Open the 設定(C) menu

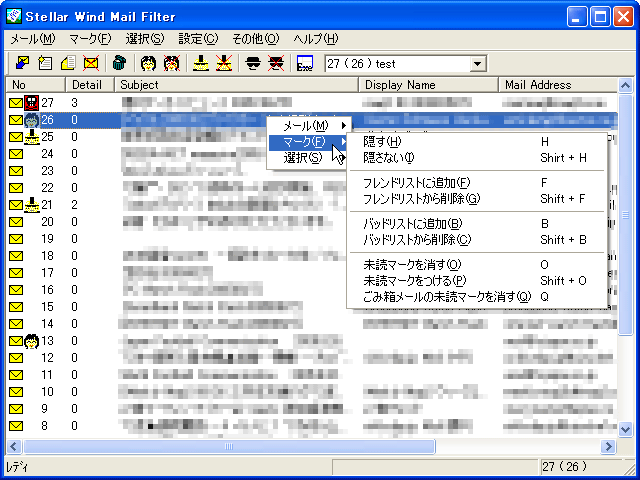tap(198, 39)
